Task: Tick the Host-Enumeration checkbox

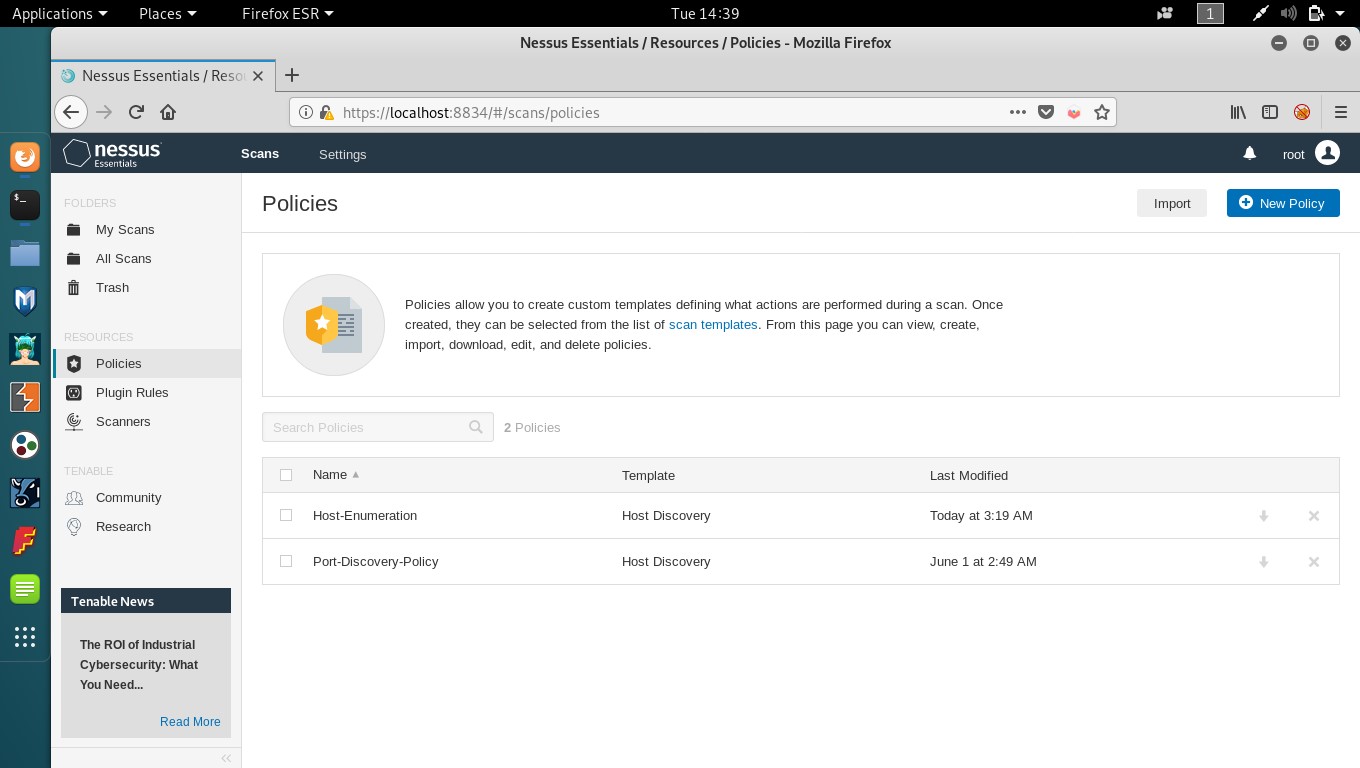Action: pyautogui.click(x=286, y=515)
